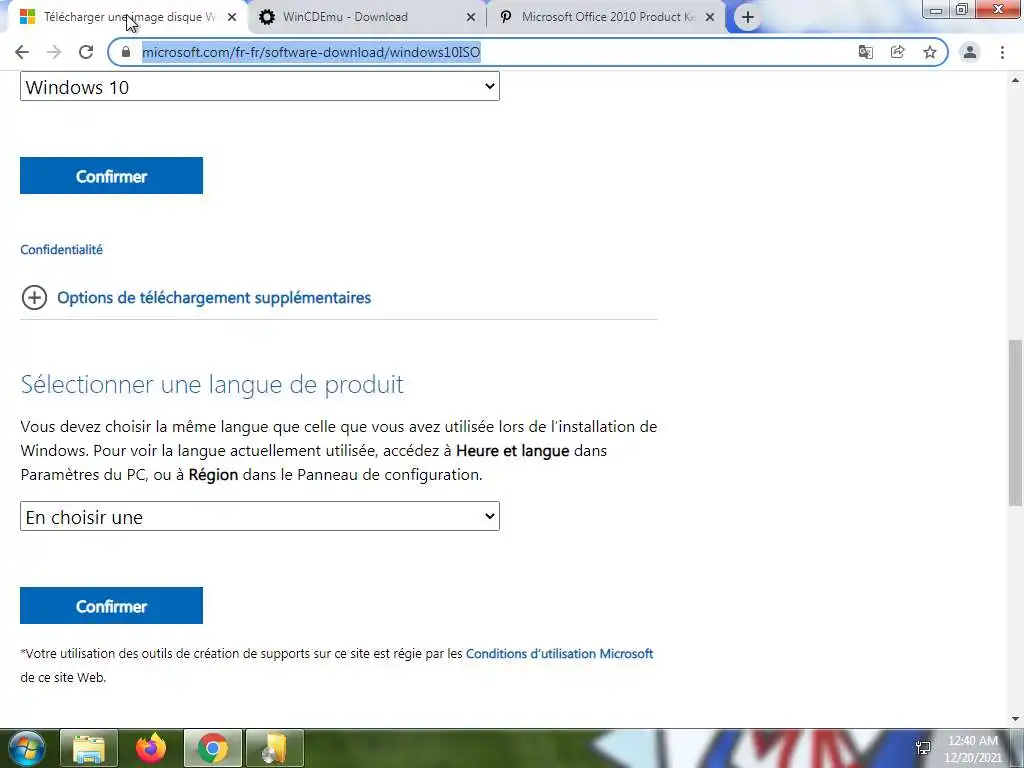
Task: Click the Sélectionner une langue de produit heading
Action: coord(212,384)
